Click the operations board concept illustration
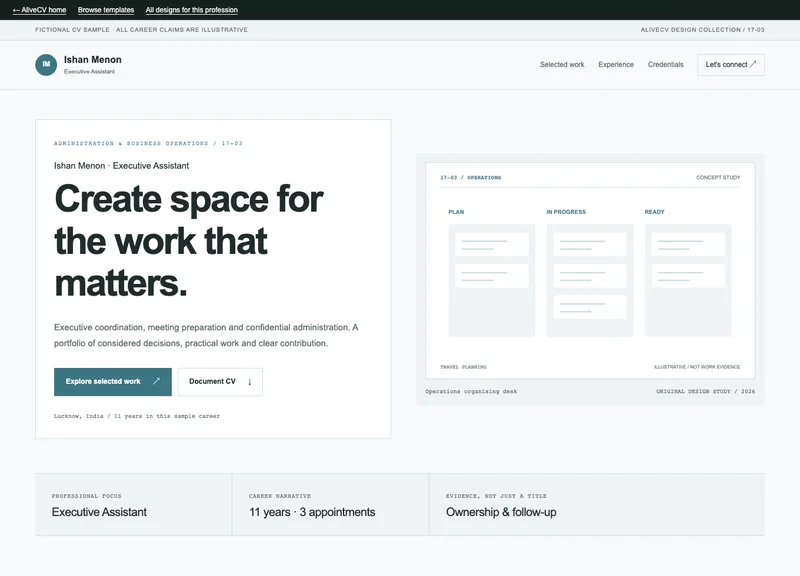Screen dimensions: 800x576 [x=590, y=270]
